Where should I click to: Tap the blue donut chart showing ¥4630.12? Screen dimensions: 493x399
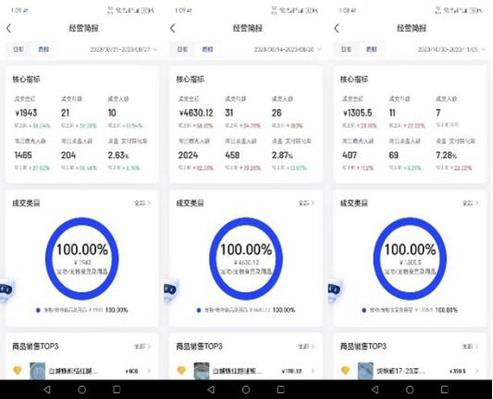coord(246,258)
